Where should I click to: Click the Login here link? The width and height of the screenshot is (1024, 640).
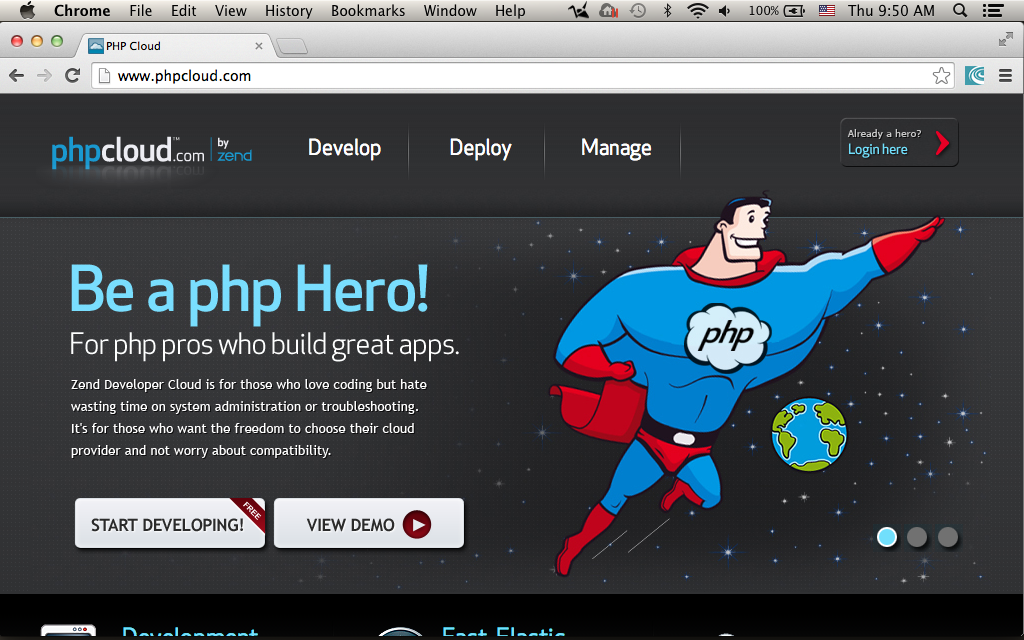click(877, 150)
